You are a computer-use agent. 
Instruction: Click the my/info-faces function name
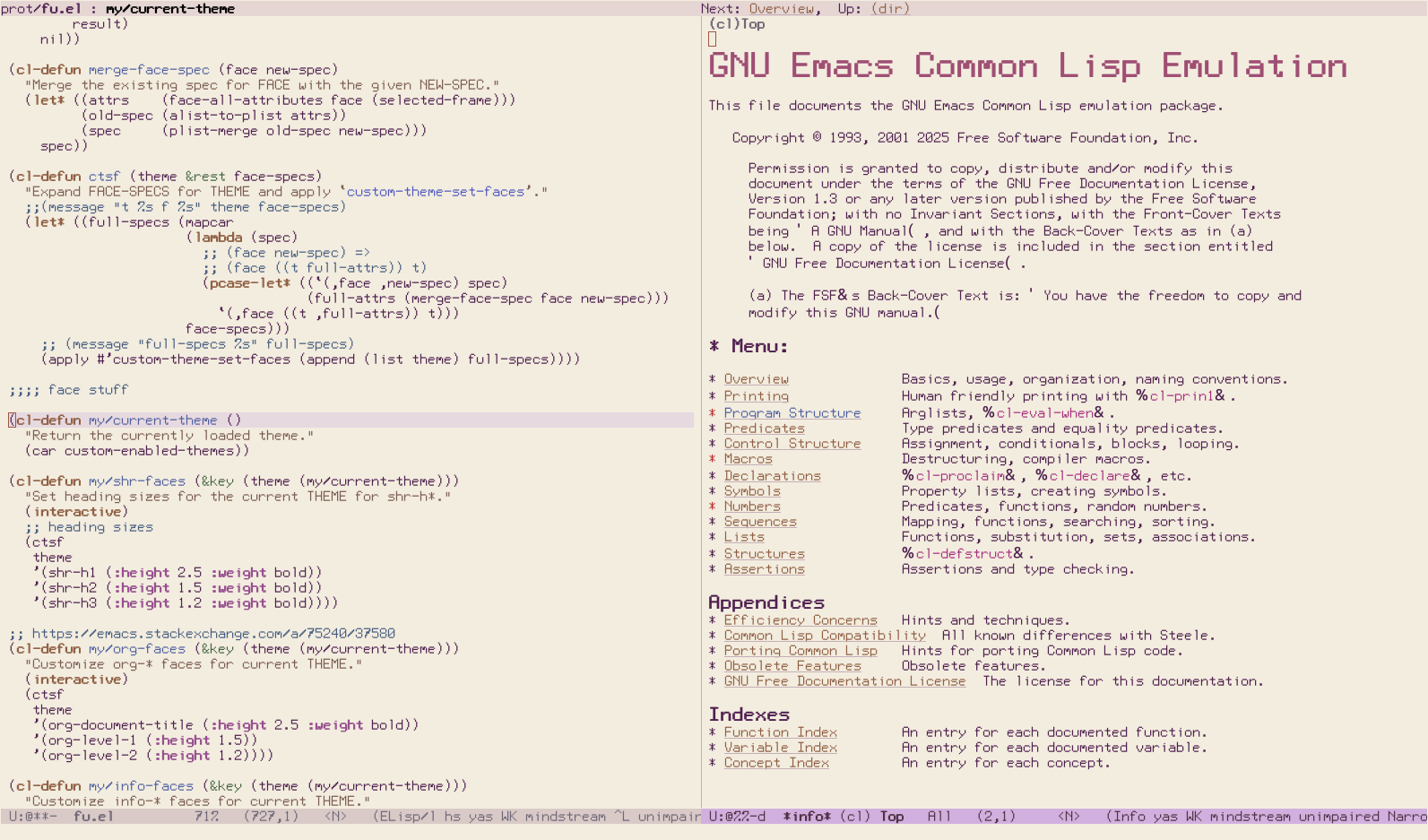(x=141, y=785)
